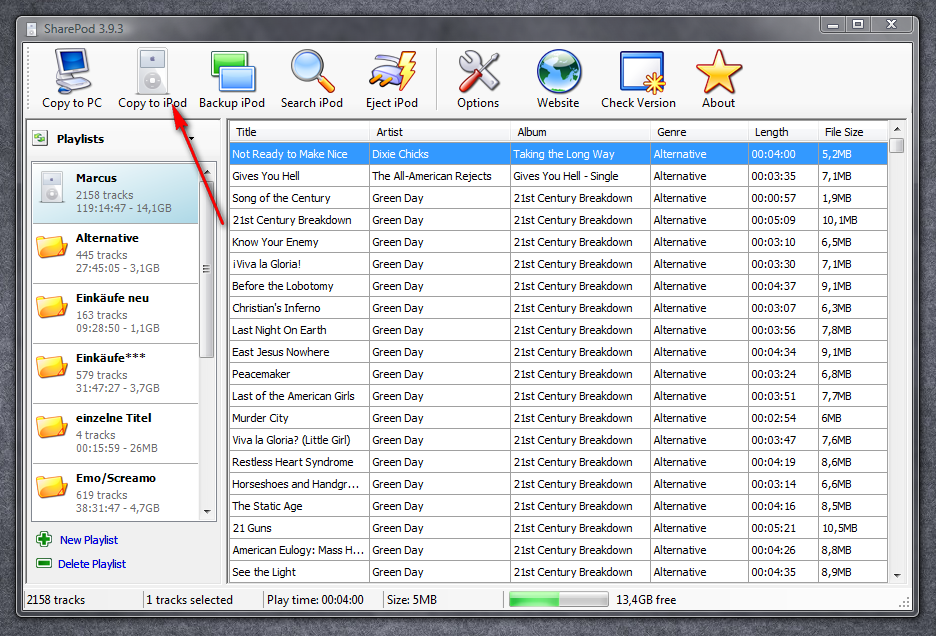
Task: Expand the Playlists dropdown arrow
Action: (192, 139)
